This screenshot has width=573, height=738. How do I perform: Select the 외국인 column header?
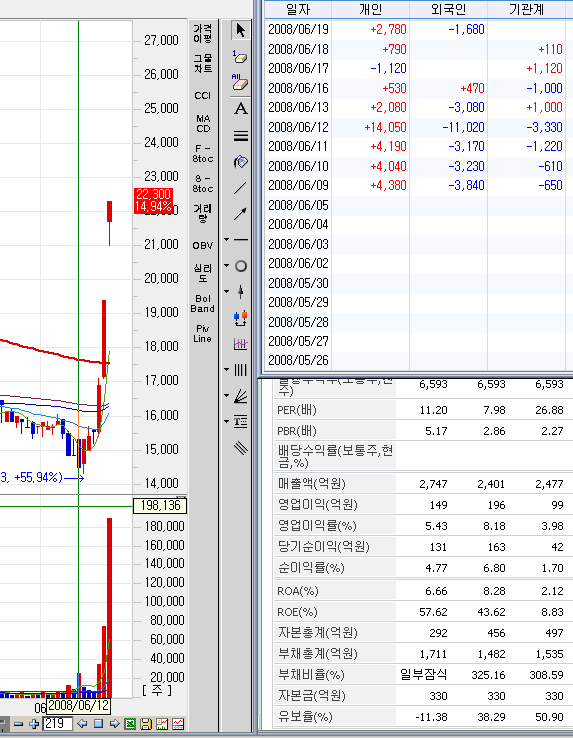click(x=448, y=9)
